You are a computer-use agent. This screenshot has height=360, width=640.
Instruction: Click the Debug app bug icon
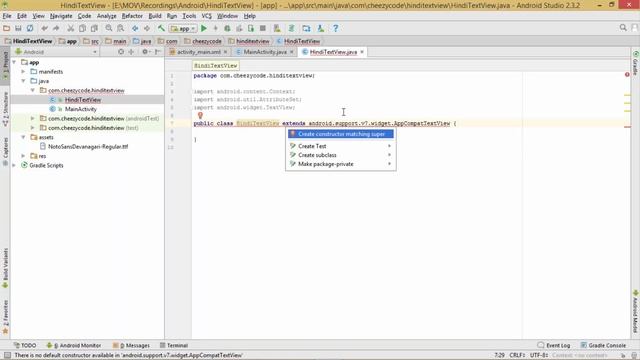(227, 29)
